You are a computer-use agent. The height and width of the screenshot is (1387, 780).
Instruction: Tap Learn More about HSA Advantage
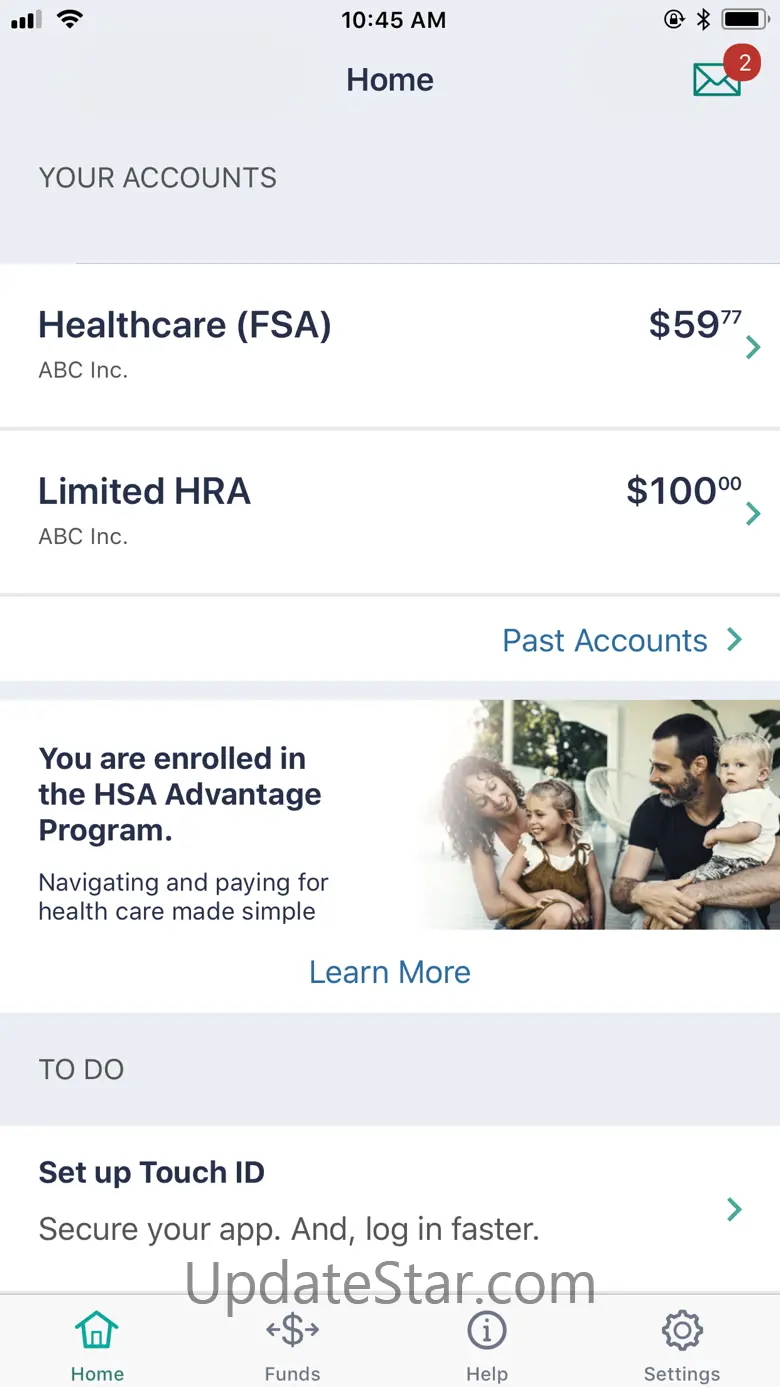pos(390,972)
